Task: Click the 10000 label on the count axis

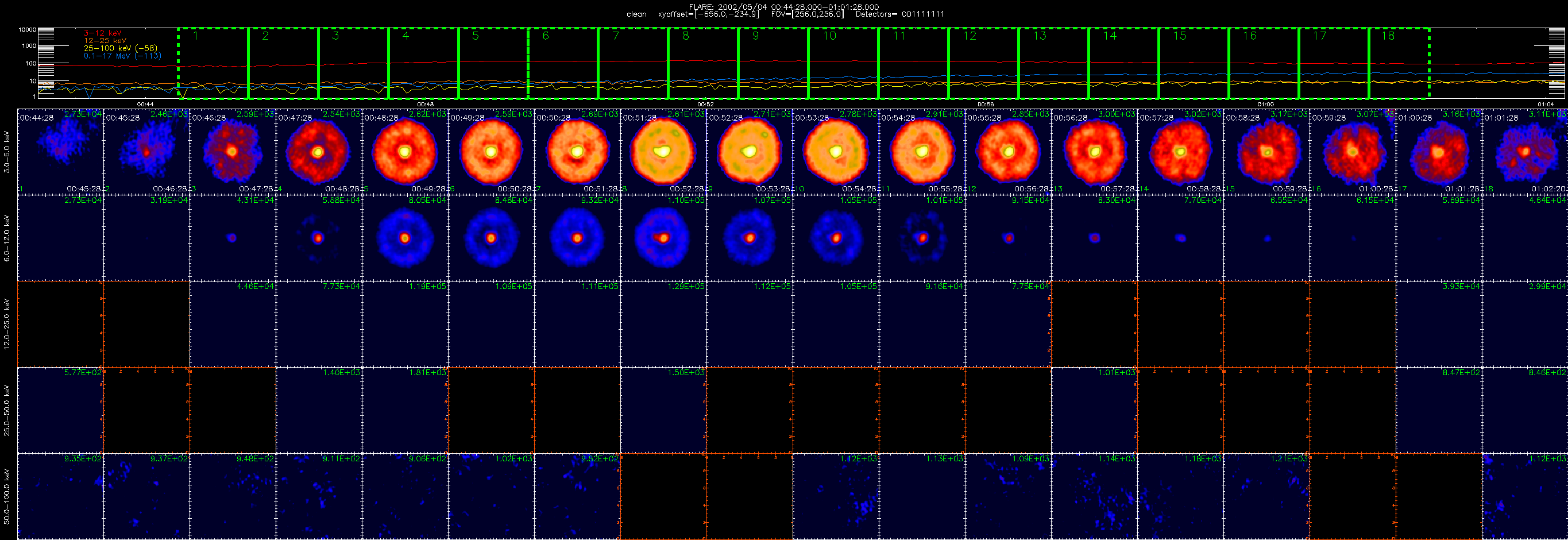Action: pyautogui.click(x=28, y=30)
